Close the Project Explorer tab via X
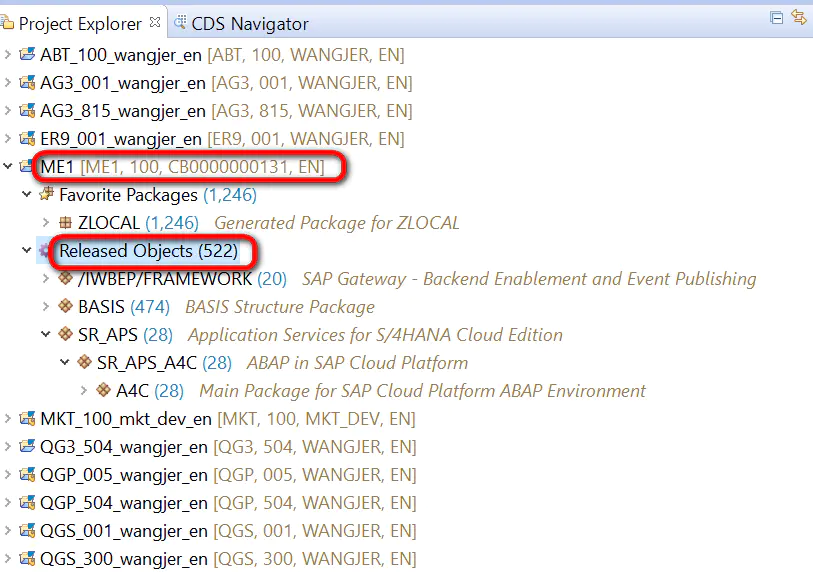This screenshot has height=572, width=813. (155, 22)
